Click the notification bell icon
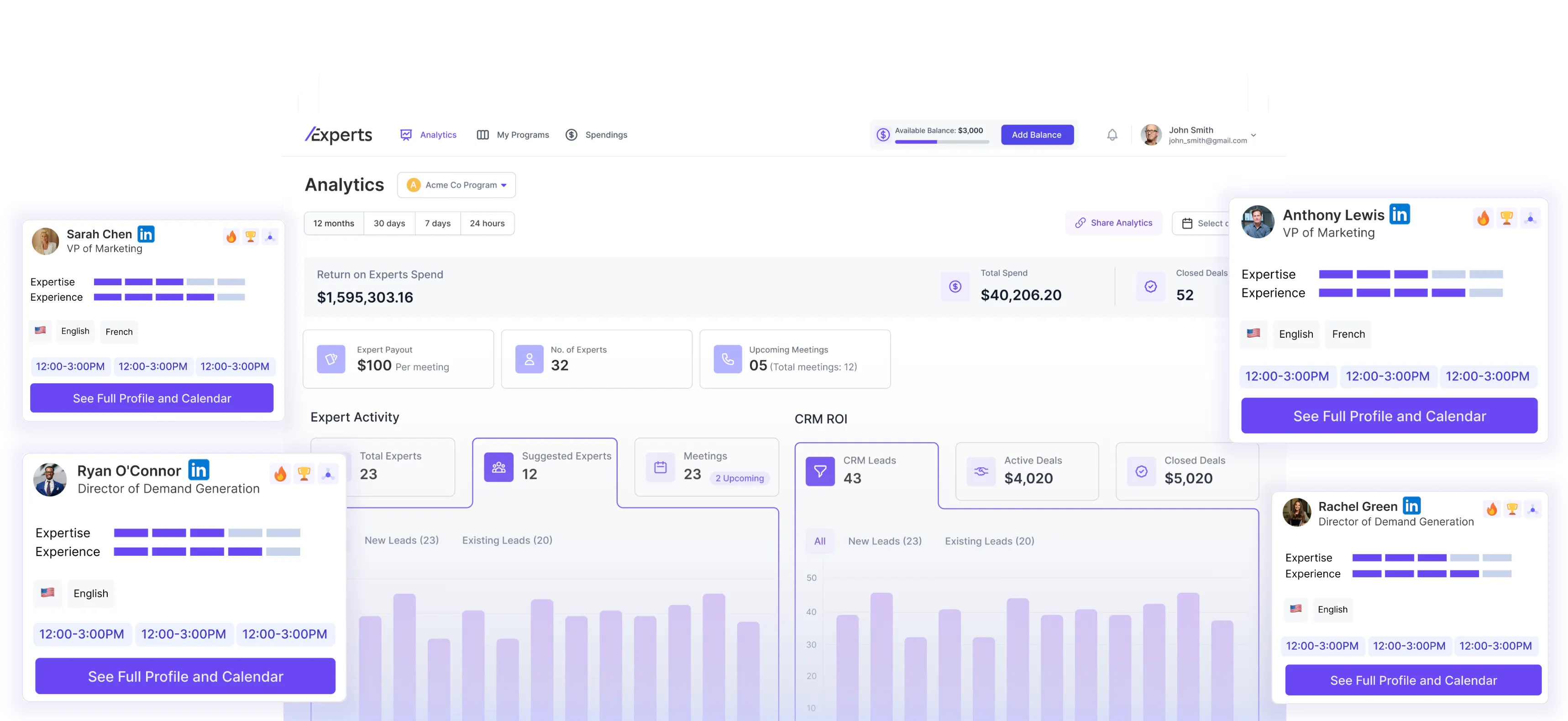 (1112, 135)
